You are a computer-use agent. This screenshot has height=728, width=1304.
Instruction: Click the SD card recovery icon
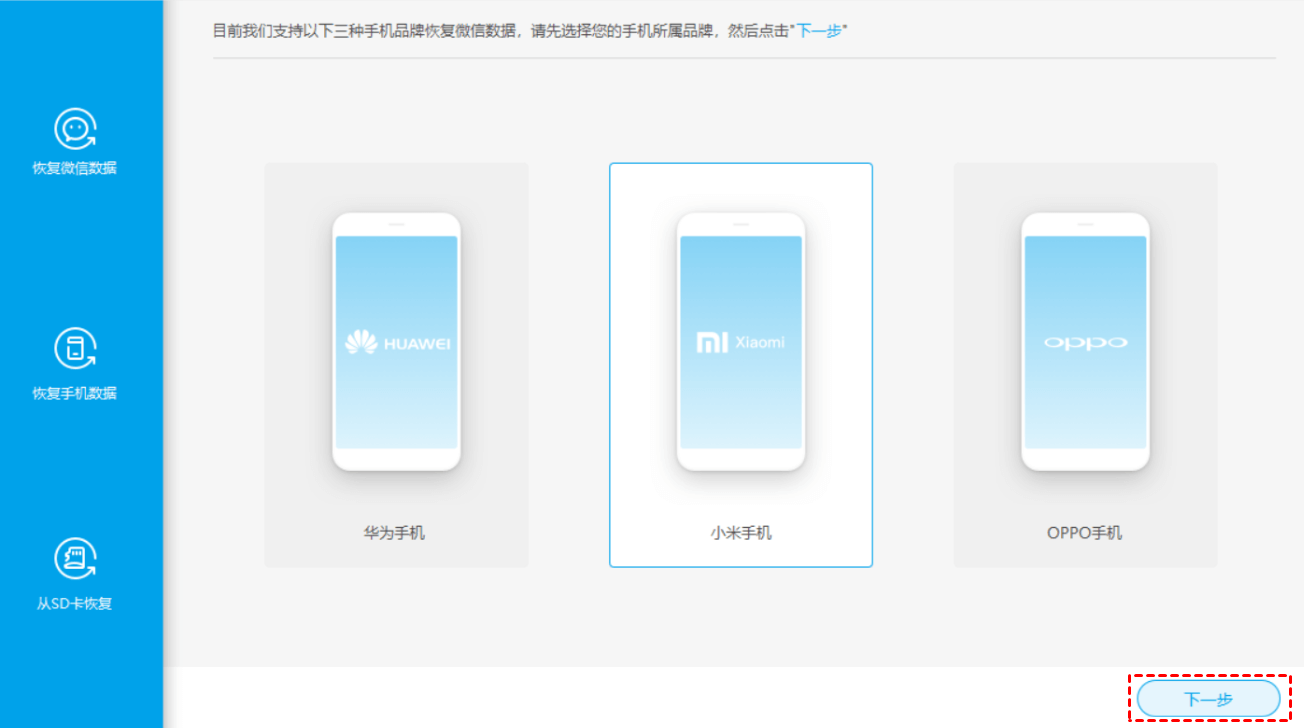tap(75, 559)
